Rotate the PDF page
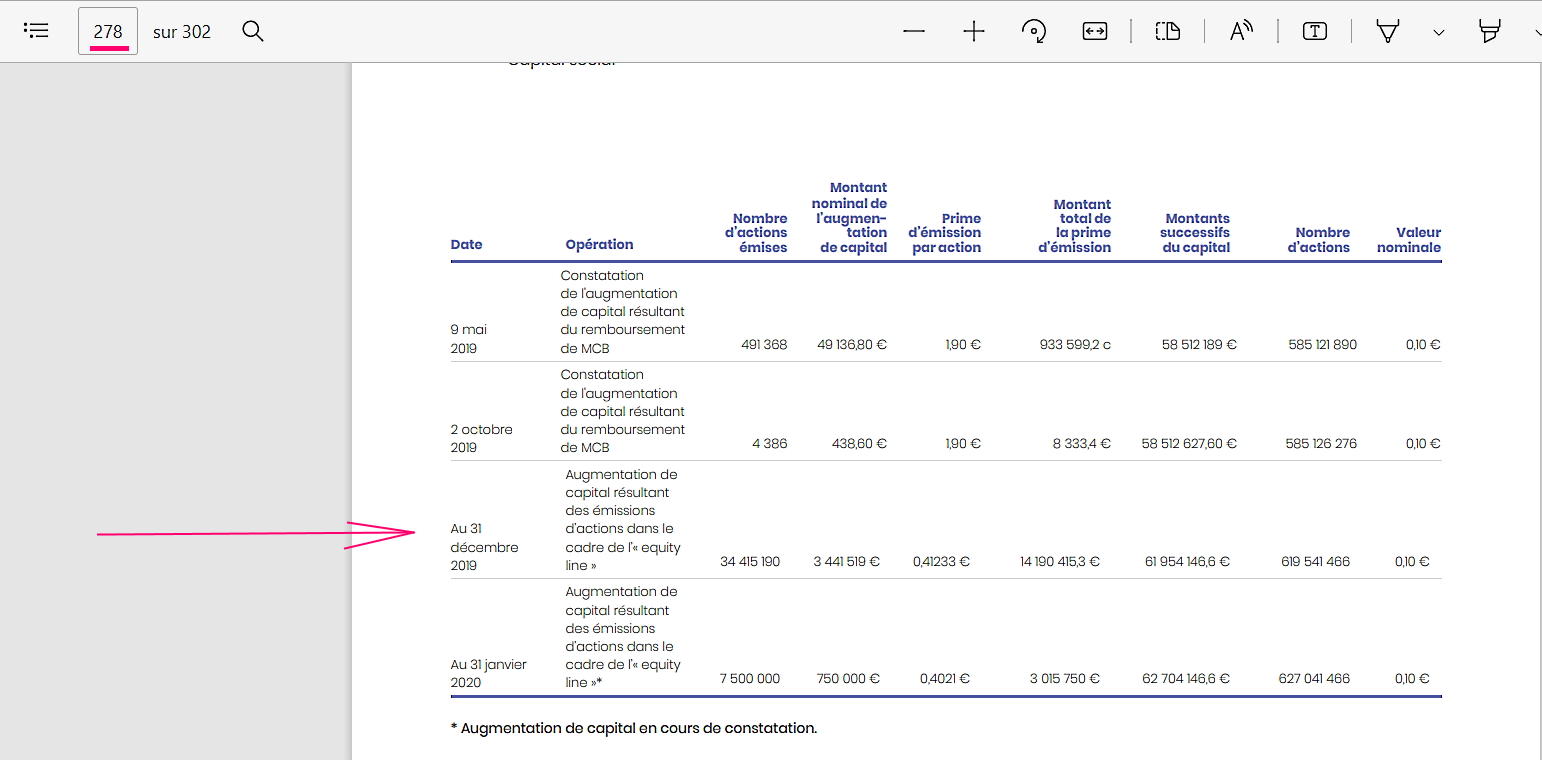Viewport: 1542px width, 760px height. tap(1034, 31)
